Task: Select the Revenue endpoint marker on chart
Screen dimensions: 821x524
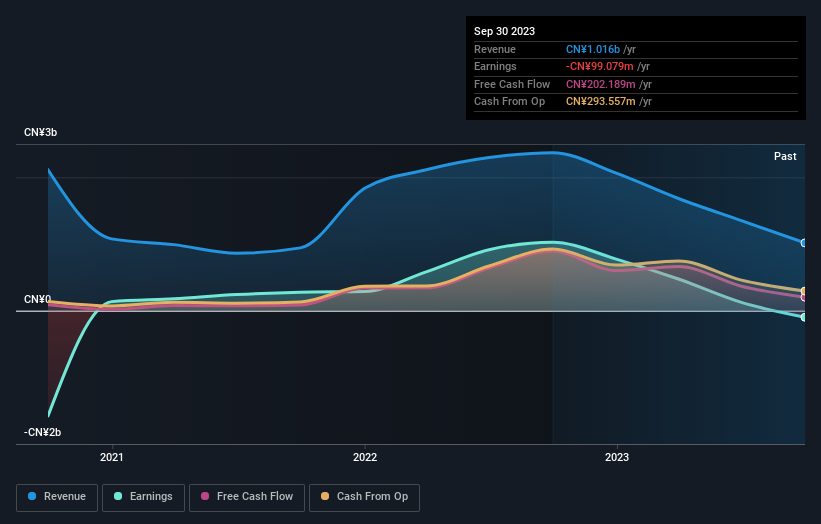Action: 804,243
